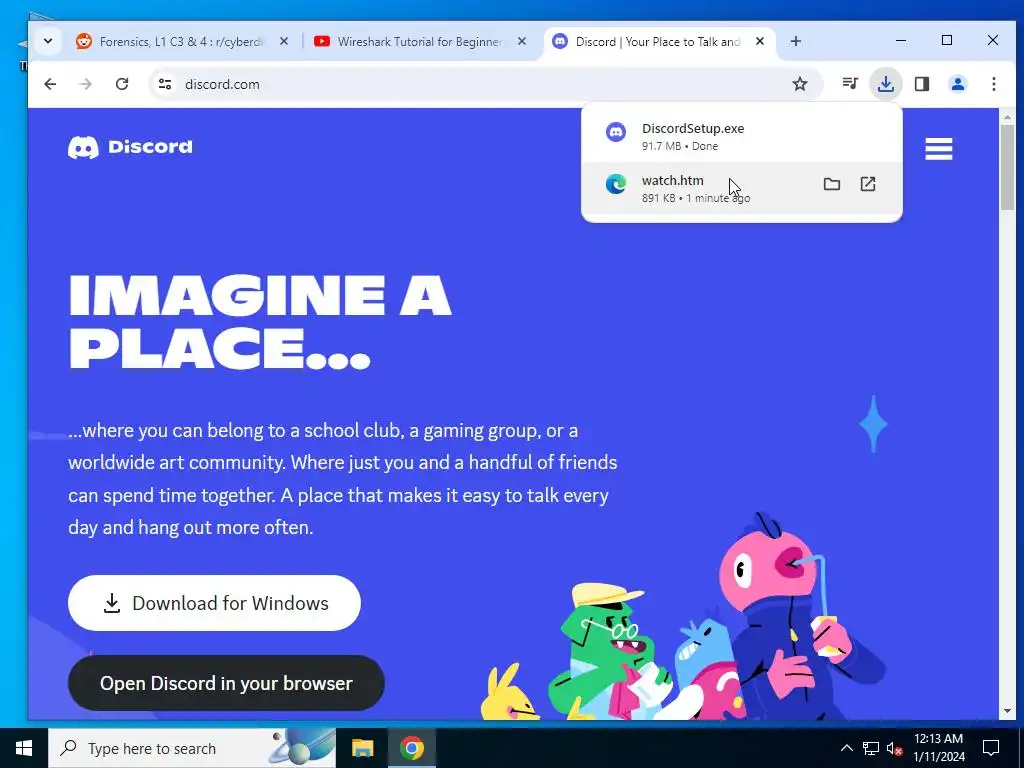Image resolution: width=1024 pixels, height=768 pixels.
Task: Bookmark this page with the star
Action: tap(800, 84)
